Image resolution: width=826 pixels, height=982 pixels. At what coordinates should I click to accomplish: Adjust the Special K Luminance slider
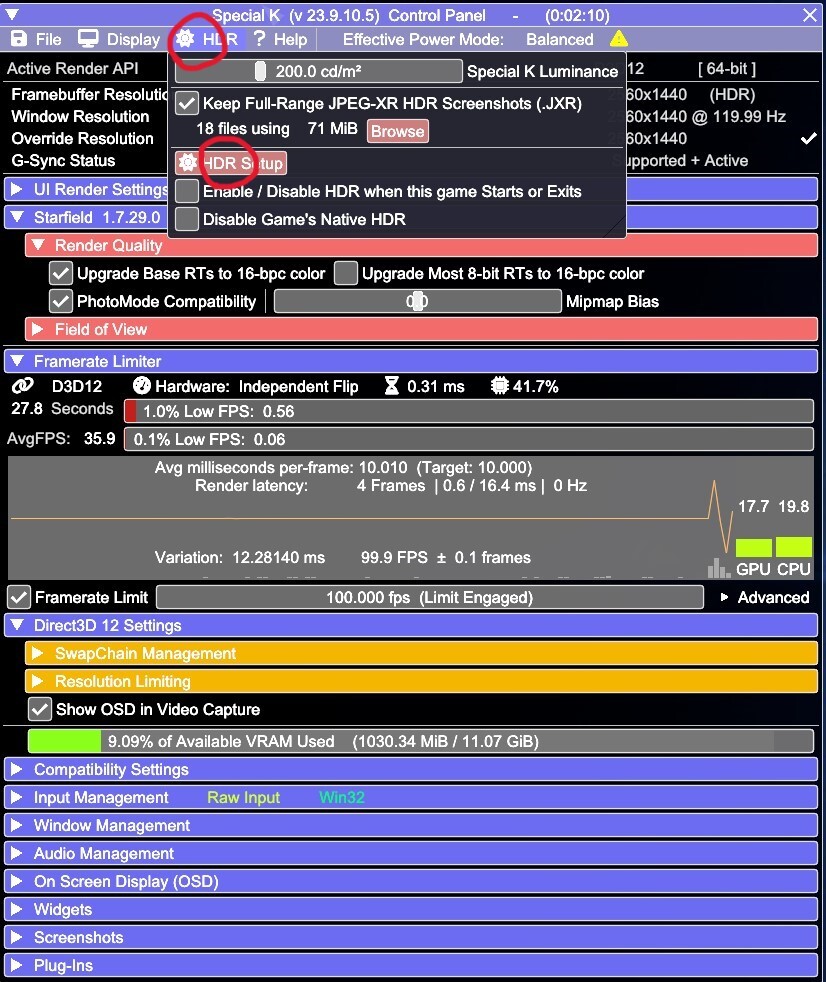coord(319,71)
